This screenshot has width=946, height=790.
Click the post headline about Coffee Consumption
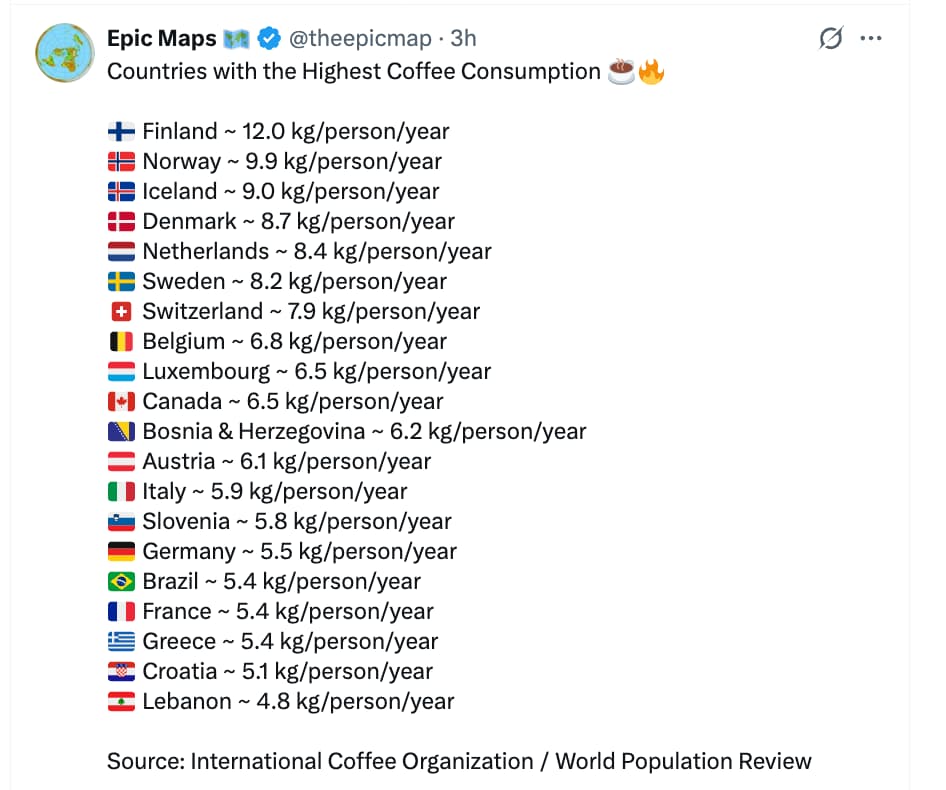(x=354, y=71)
